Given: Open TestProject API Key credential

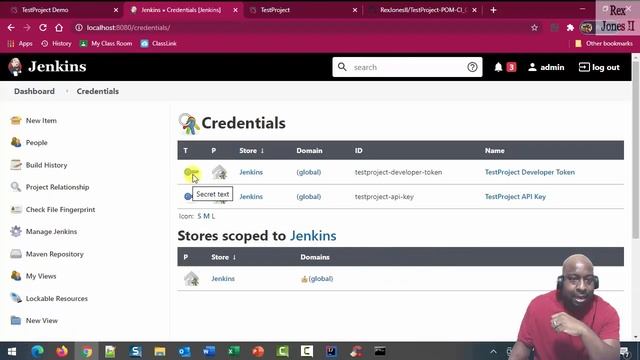Looking at the screenshot, I should [x=515, y=197].
